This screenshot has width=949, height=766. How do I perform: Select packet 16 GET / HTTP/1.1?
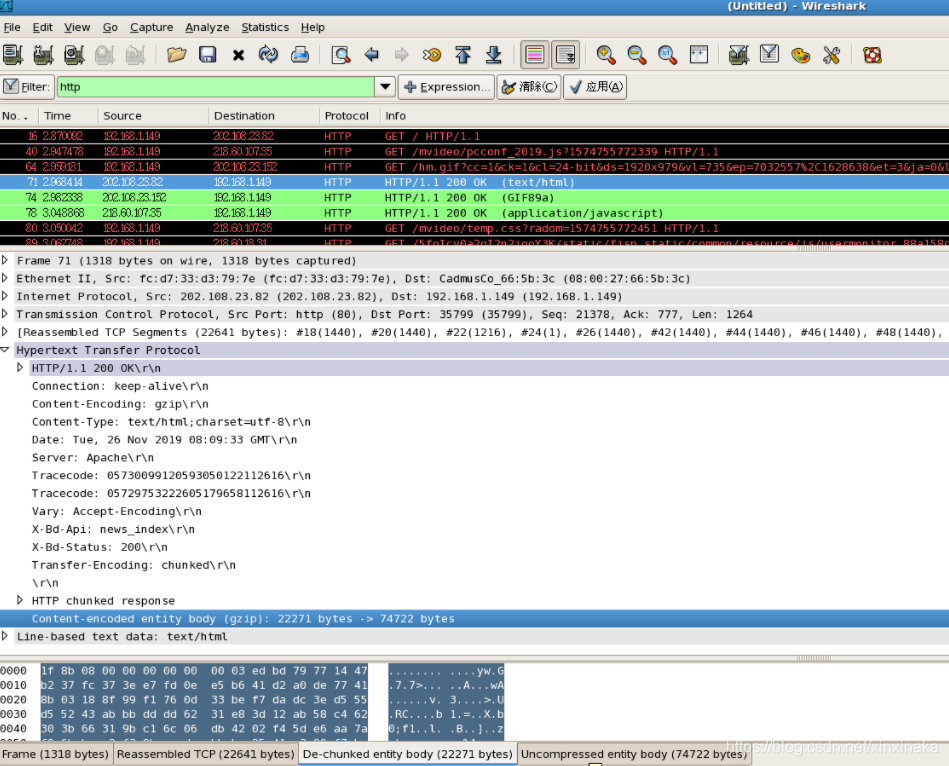474,136
